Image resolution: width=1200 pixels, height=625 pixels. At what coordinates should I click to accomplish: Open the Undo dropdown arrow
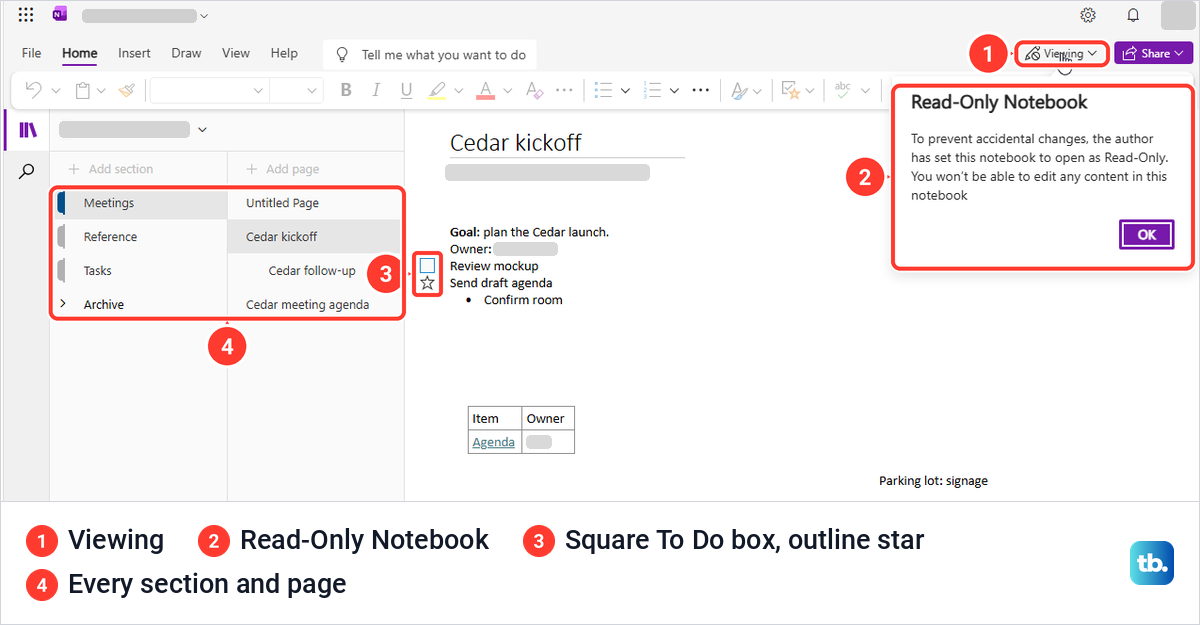[x=55, y=91]
